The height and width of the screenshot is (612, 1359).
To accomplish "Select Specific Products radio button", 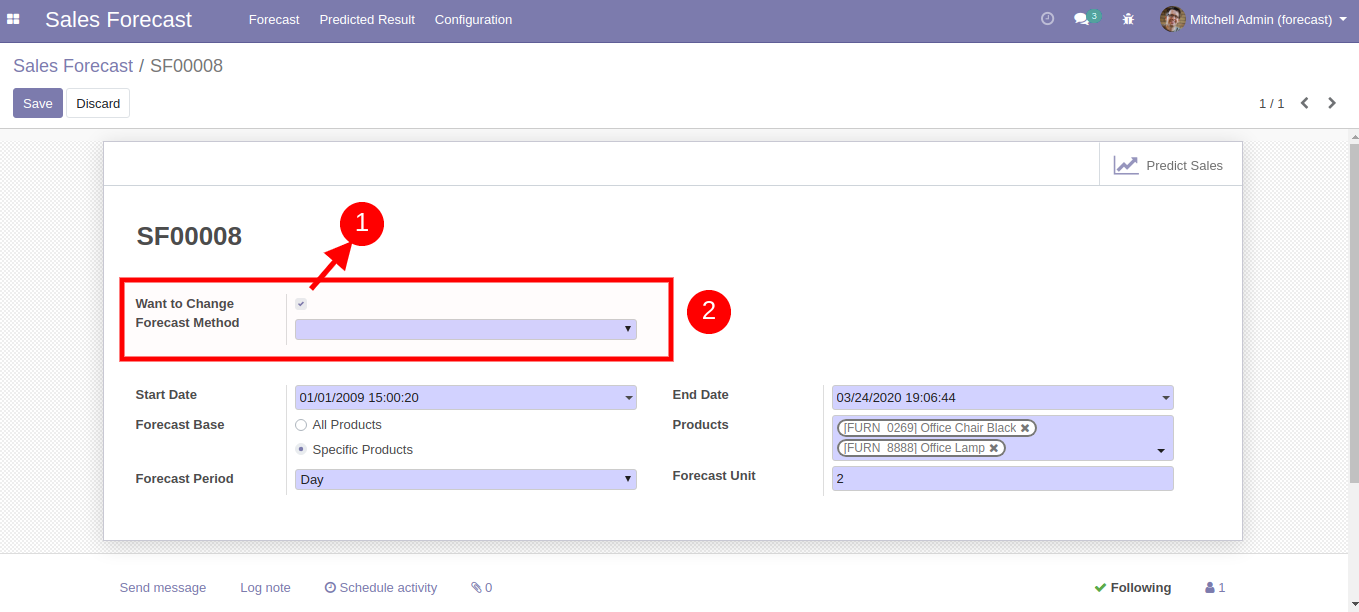I will click(301, 450).
